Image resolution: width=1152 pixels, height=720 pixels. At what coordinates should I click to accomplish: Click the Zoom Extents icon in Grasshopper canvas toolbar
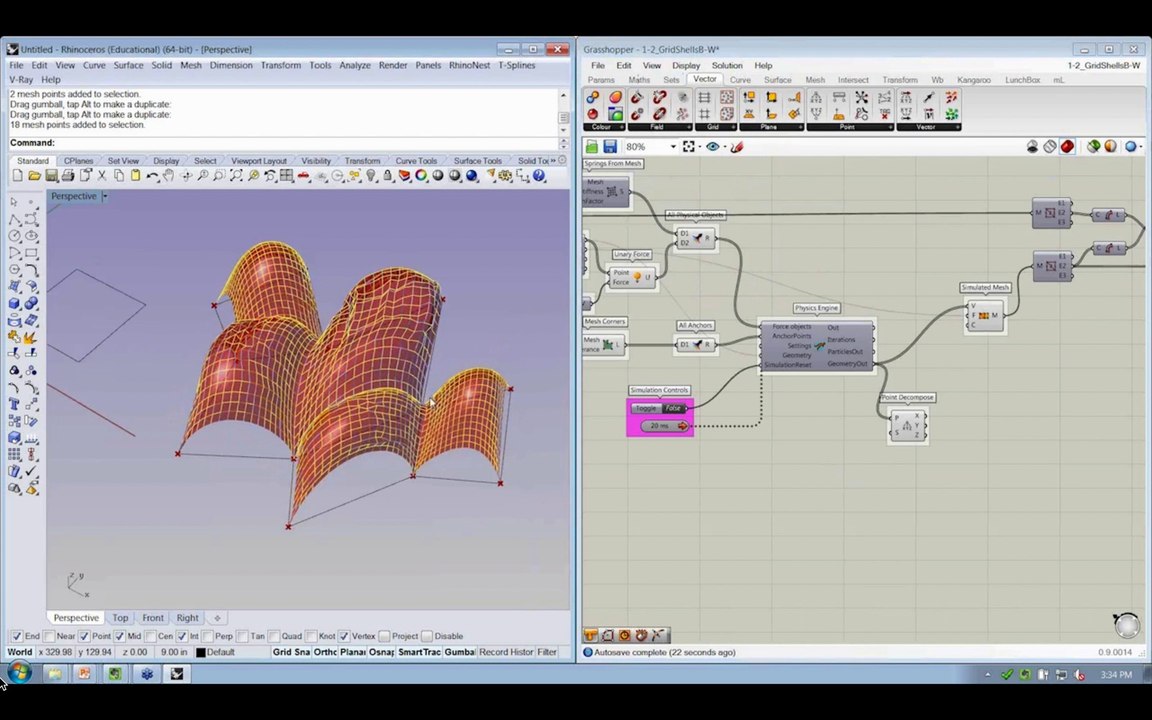click(688, 147)
